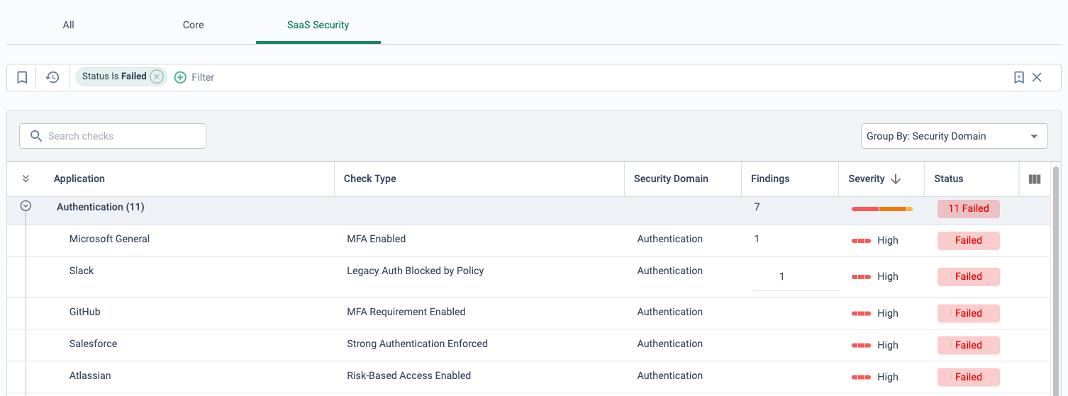Click the Search checks input field
1068x396 pixels.
112,136
